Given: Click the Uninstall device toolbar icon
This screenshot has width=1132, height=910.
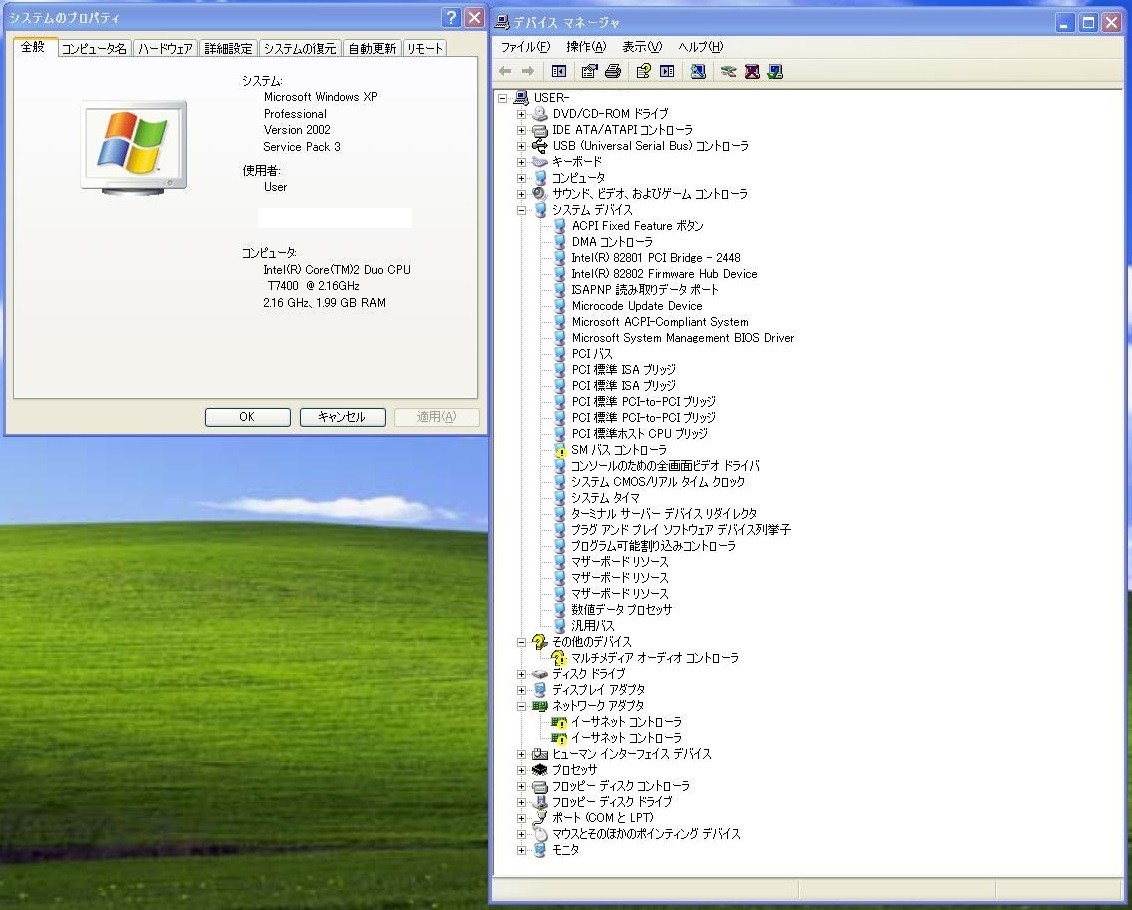Looking at the screenshot, I should pos(752,71).
